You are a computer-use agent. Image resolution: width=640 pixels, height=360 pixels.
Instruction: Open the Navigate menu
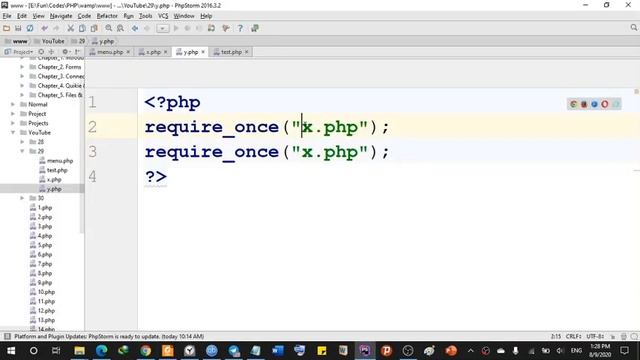pyautogui.click(x=61, y=16)
